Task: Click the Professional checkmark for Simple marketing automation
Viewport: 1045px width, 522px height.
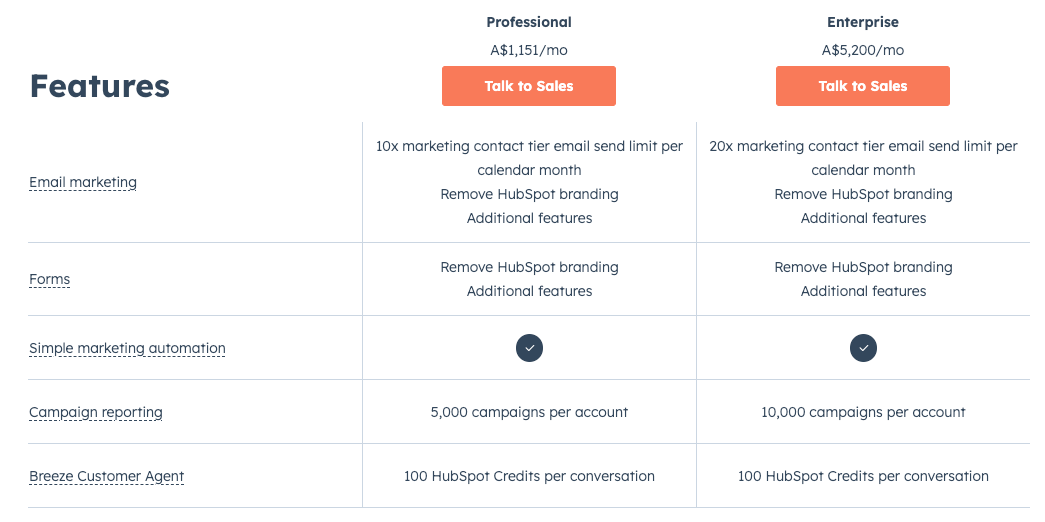Action: 529,348
